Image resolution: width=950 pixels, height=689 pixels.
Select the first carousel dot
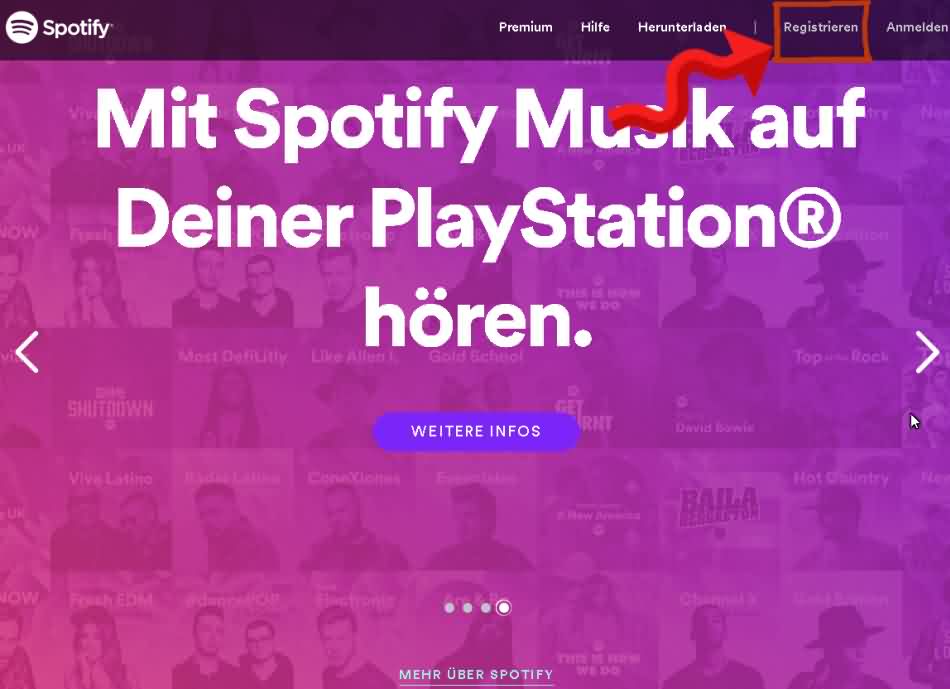click(x=449, y=607)
